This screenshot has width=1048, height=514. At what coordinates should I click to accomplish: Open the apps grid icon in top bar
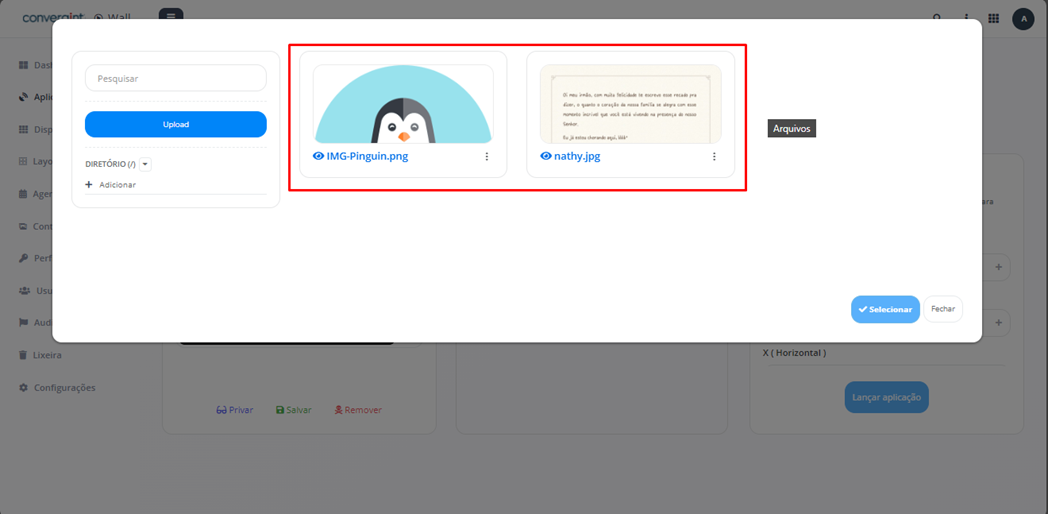point(993,18)
